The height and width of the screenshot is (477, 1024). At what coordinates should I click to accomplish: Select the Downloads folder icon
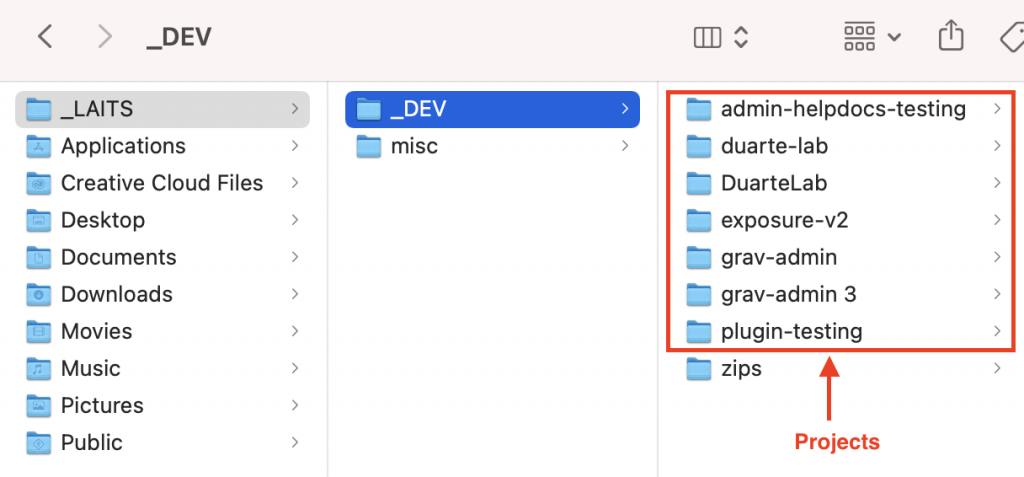pos(39,295)
